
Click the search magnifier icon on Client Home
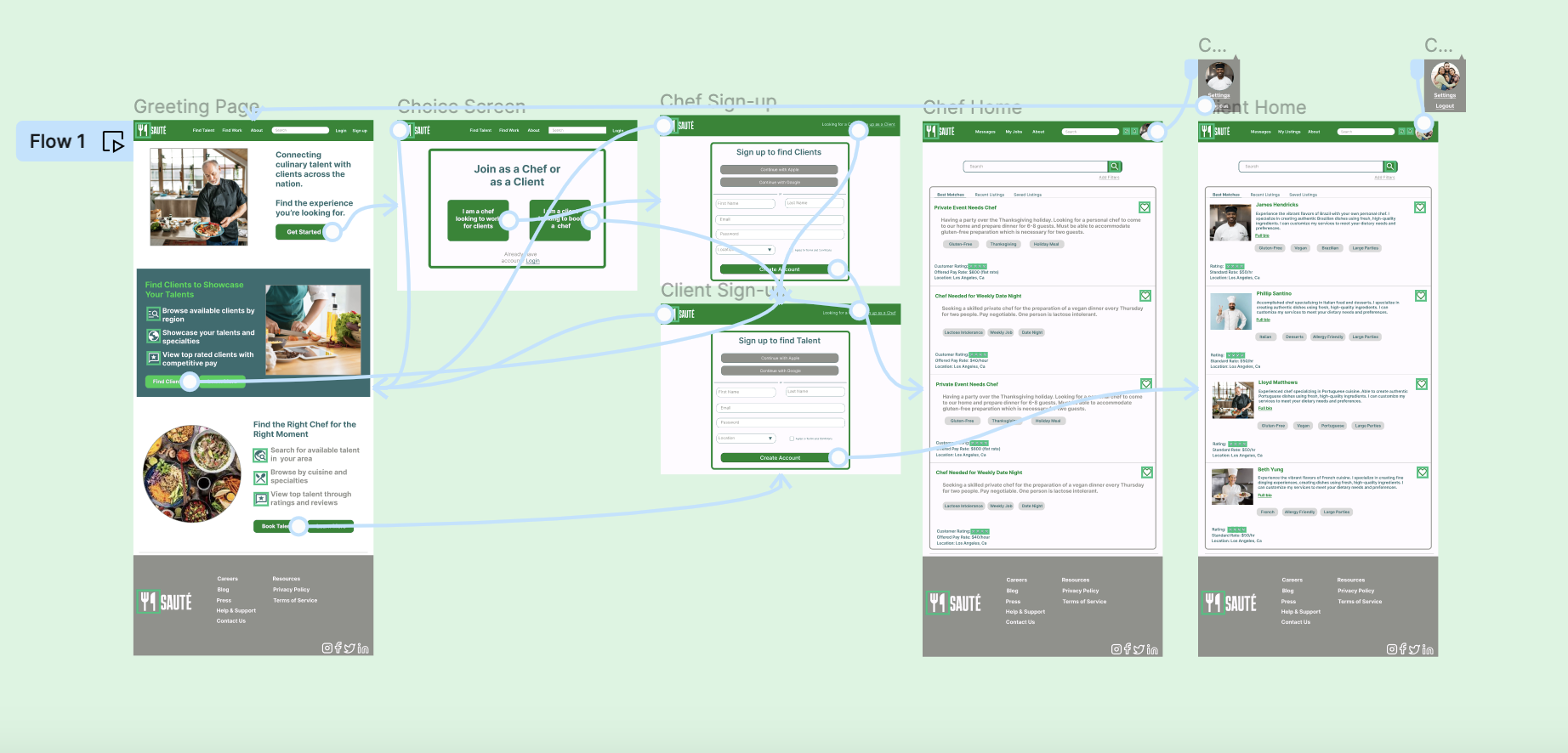point(1390,167)
